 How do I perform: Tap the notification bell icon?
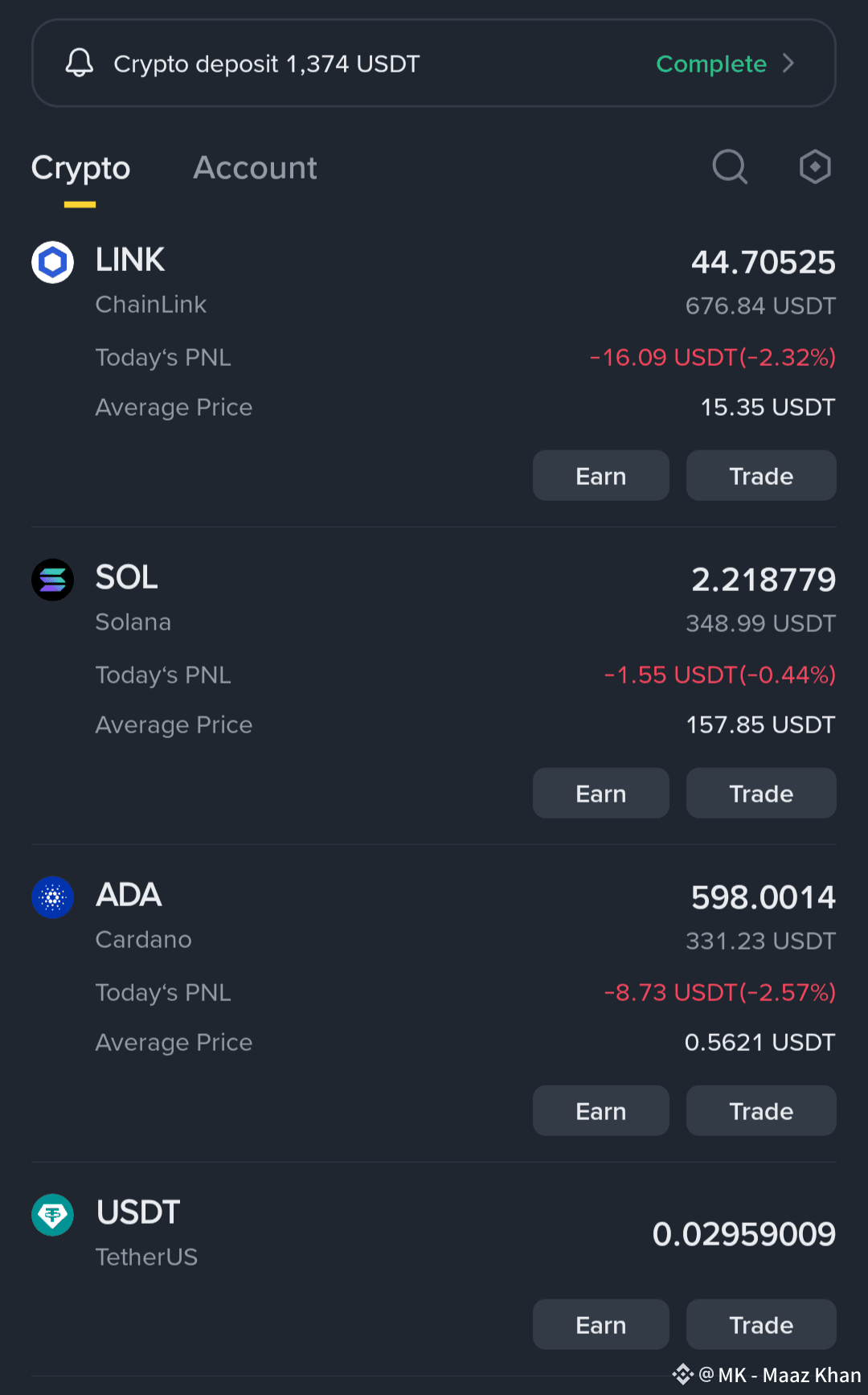[x=79, y=63]
